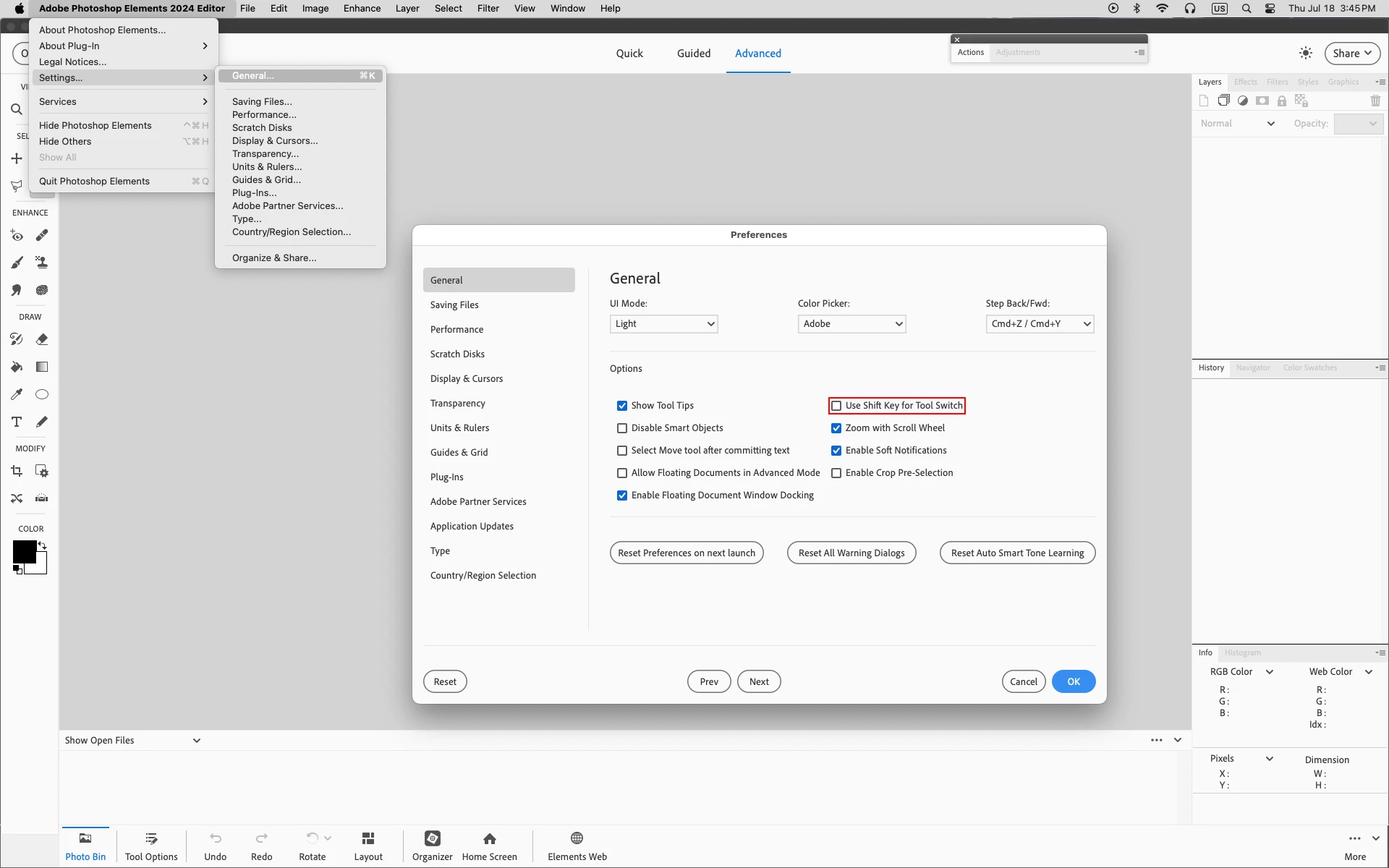Uncheck Show Tool Tips
The height and width of the screenshot is (868, 1389).
click(x=622, y=406)
